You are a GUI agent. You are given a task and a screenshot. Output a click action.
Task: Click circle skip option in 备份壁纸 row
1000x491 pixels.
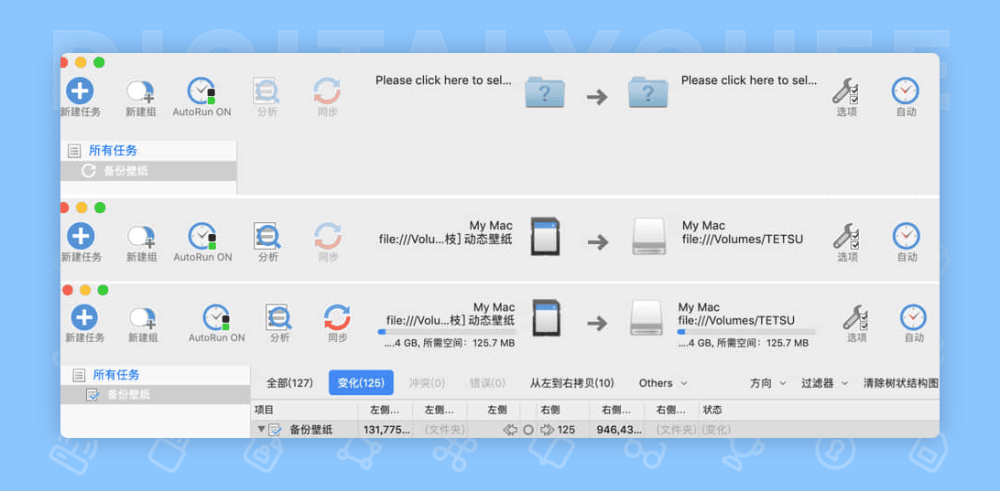(528, 430)
